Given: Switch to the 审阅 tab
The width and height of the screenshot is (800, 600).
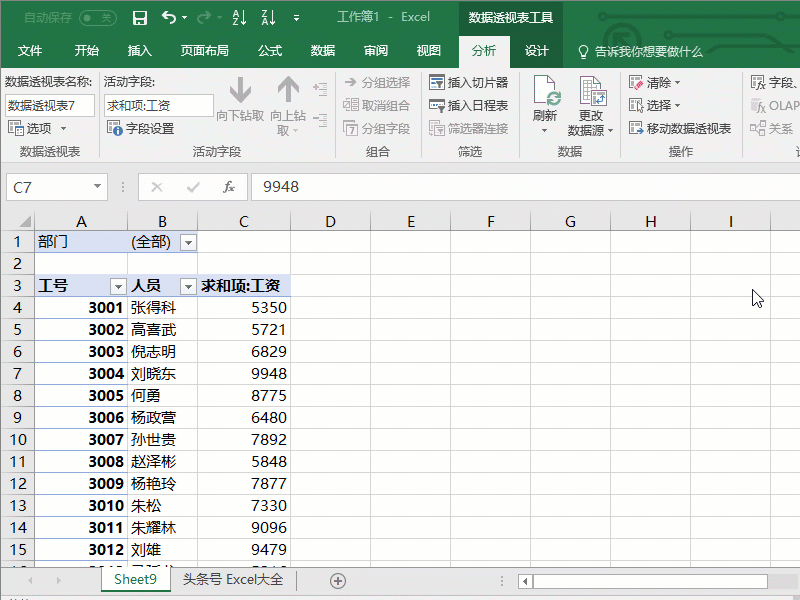Looking at the screenshot, I should pos(376,51).
